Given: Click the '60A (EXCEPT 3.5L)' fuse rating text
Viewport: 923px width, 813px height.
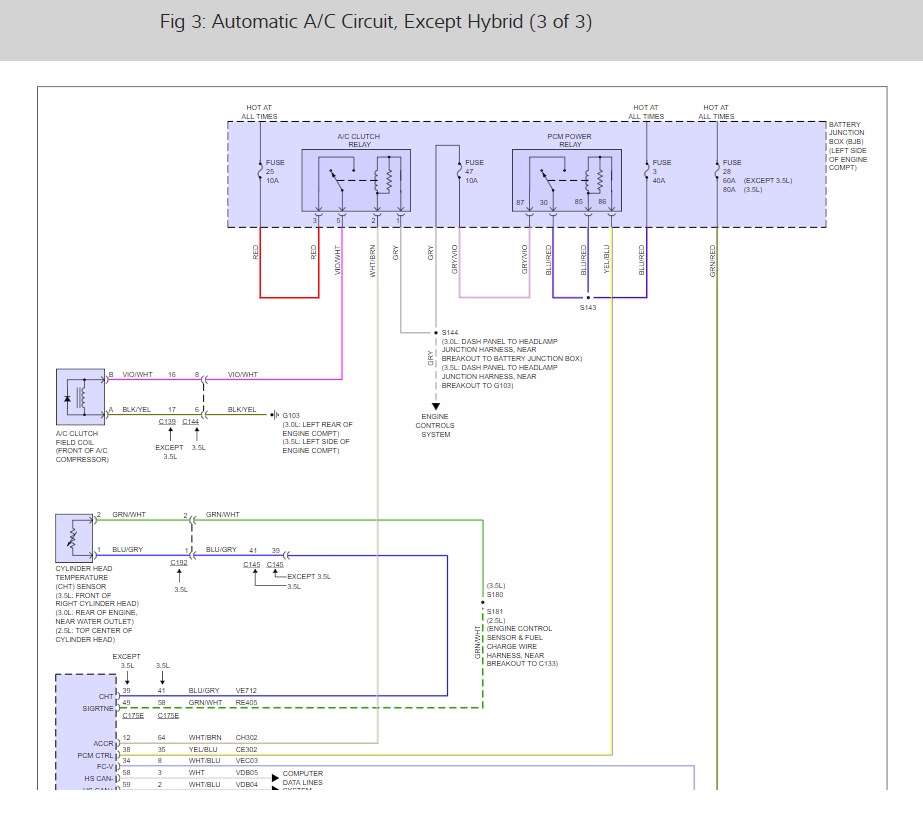Looking at the screenshot, I should (x=758, y=181).
